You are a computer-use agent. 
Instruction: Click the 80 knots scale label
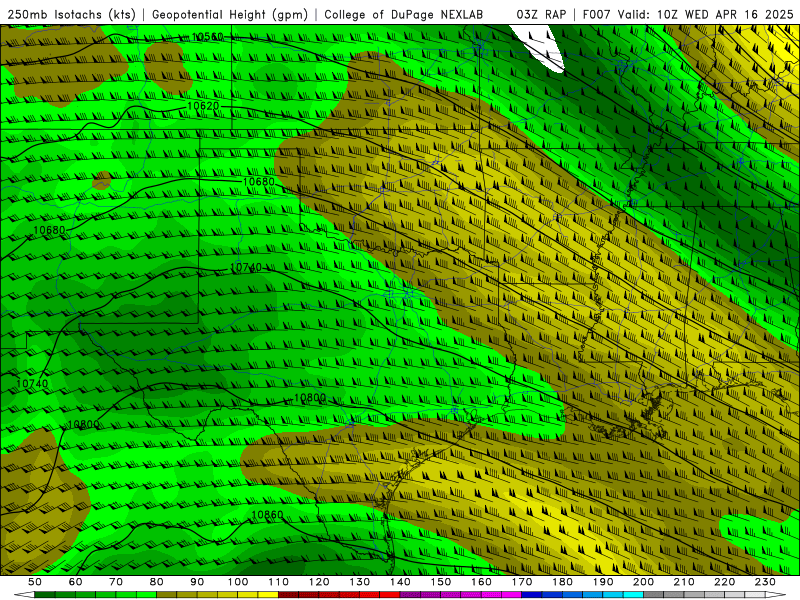157,582
